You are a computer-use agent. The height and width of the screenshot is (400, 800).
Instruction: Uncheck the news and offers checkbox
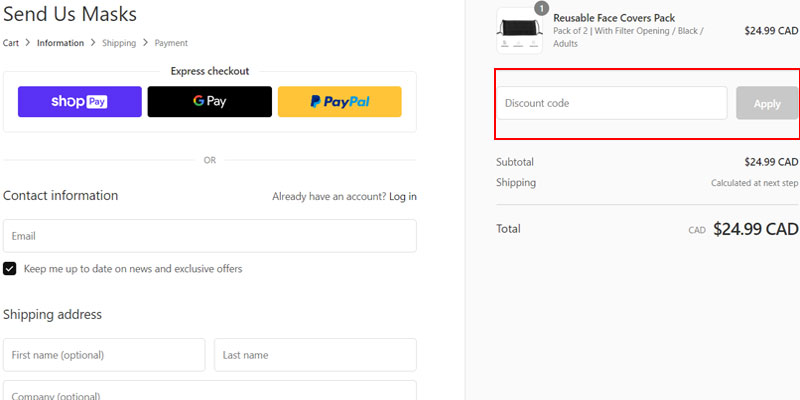10,269
